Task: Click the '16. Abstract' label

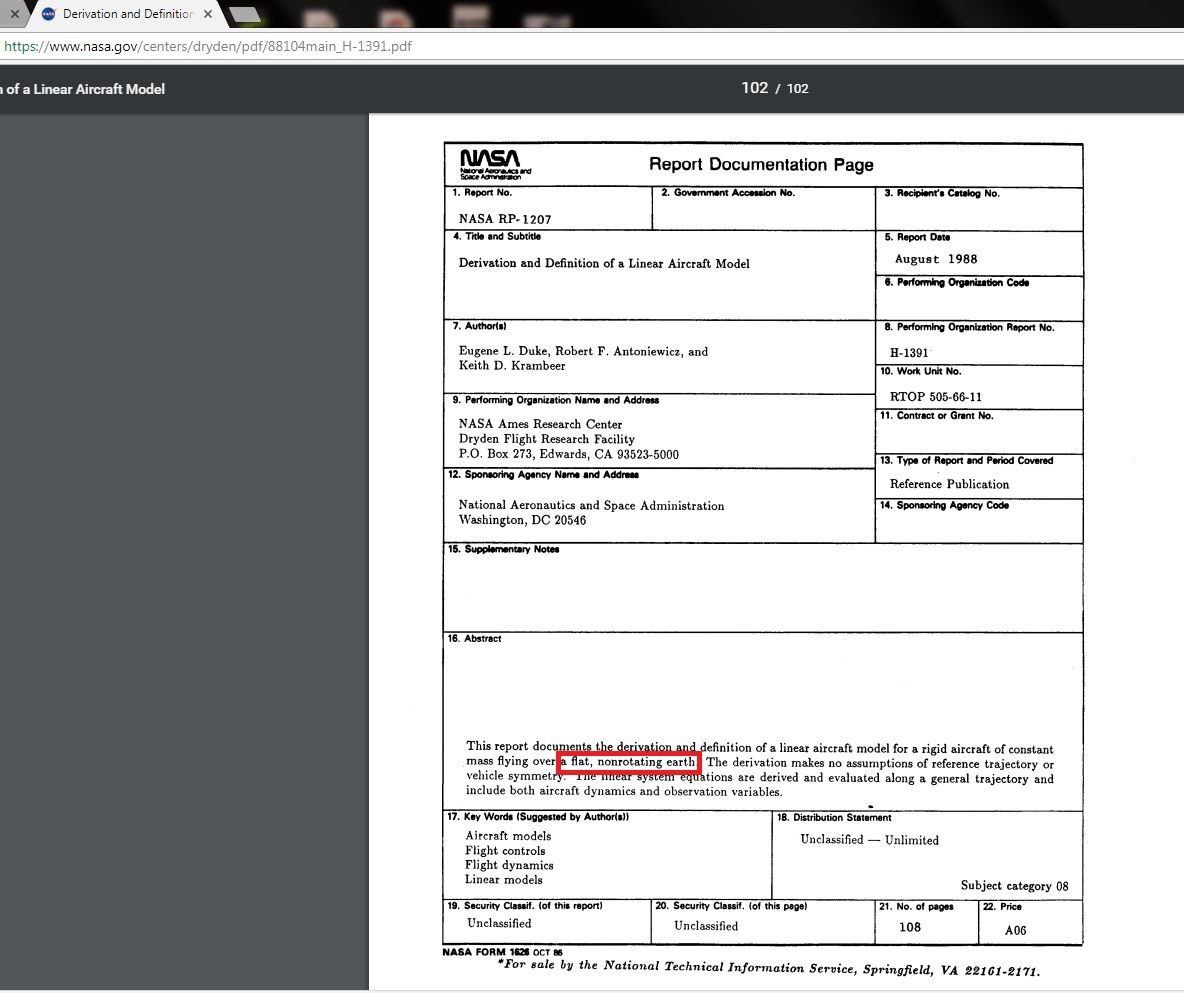Action: (474, 638)
